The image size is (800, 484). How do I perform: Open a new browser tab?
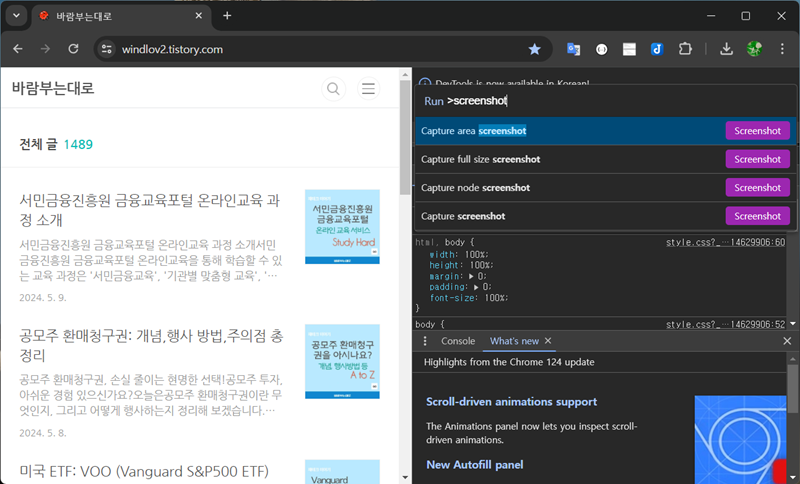click(227, 16)
